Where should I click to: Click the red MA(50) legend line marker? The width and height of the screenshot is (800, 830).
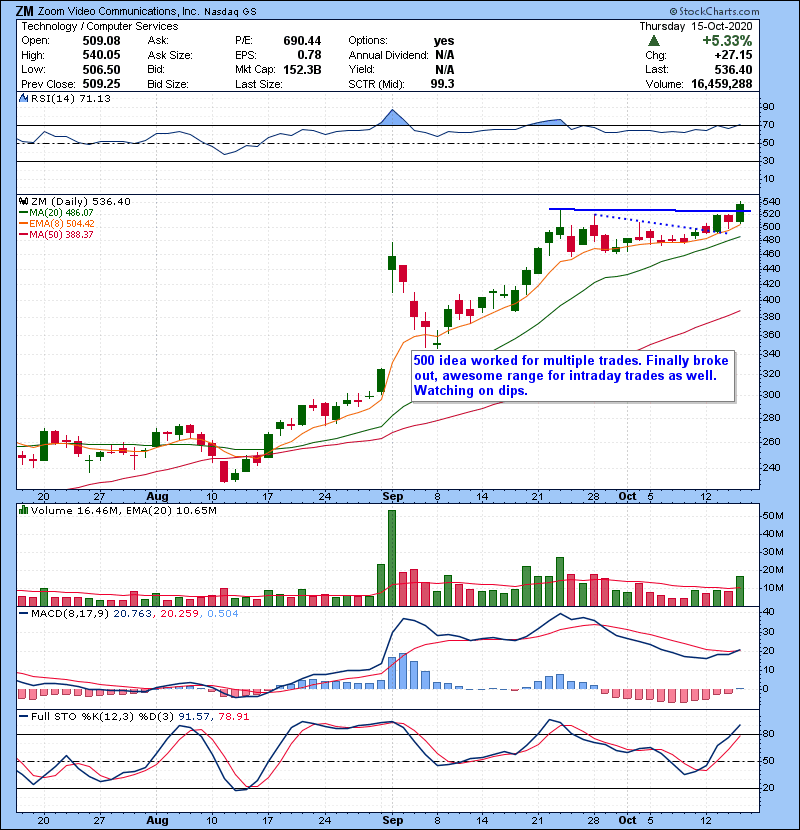coord(23,234)
